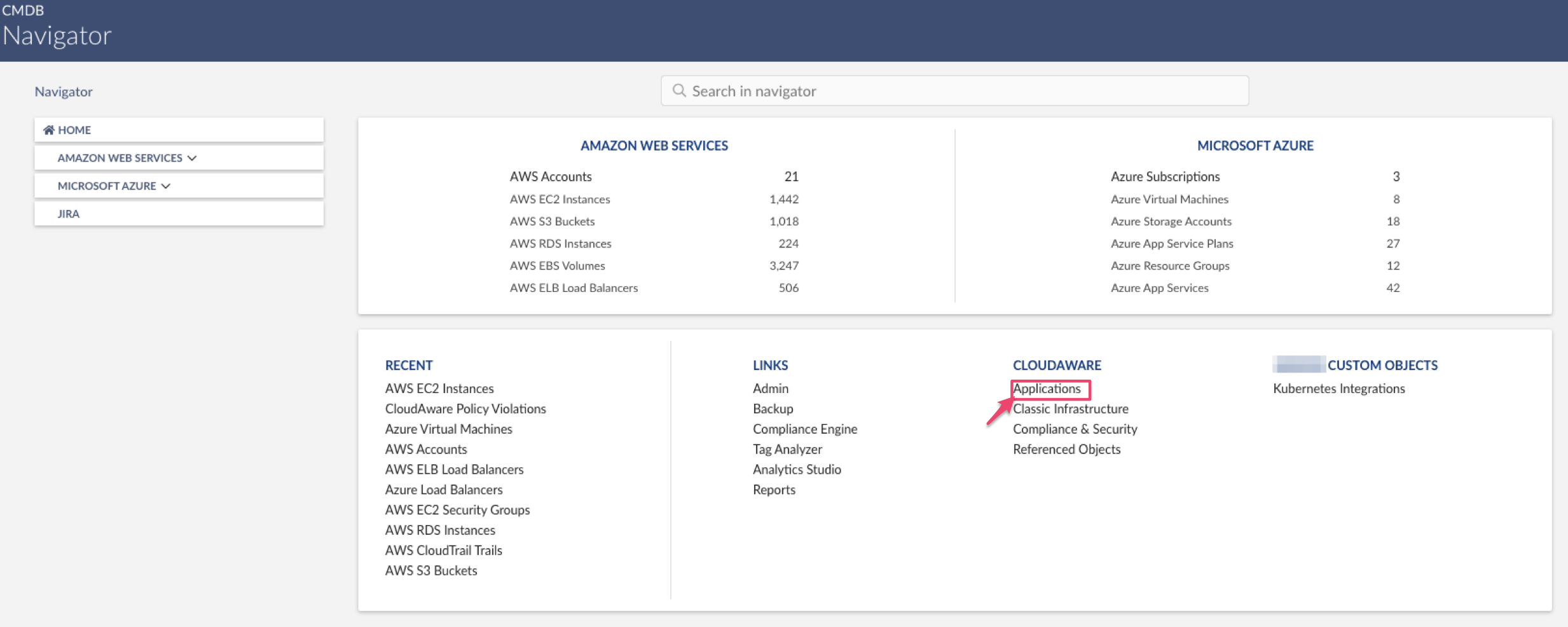Focus the Search in navigator field
This screenshot has width=1568, height=627.
(954, 91)
